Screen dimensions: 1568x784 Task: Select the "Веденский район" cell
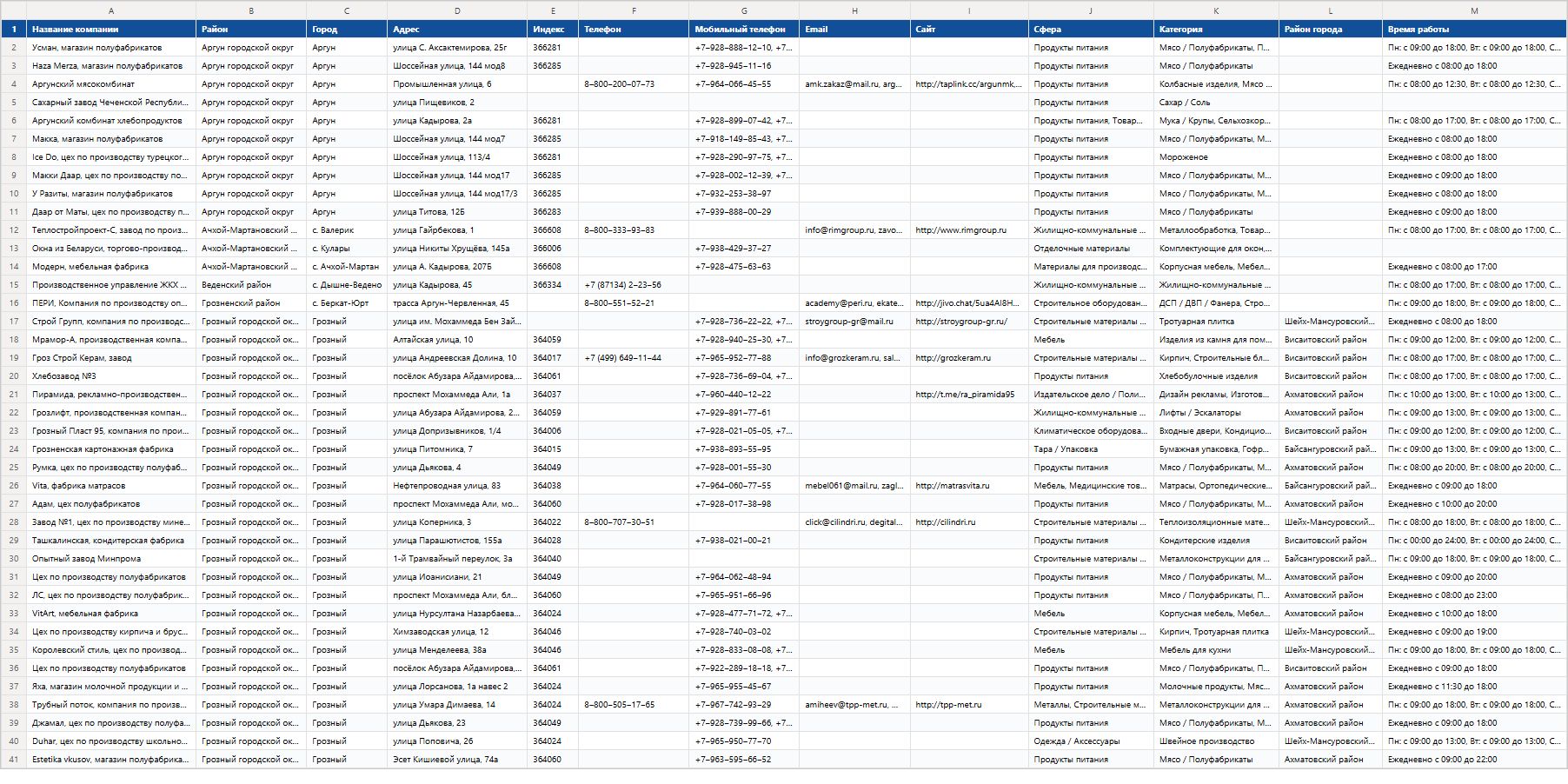tap(251, 285)
